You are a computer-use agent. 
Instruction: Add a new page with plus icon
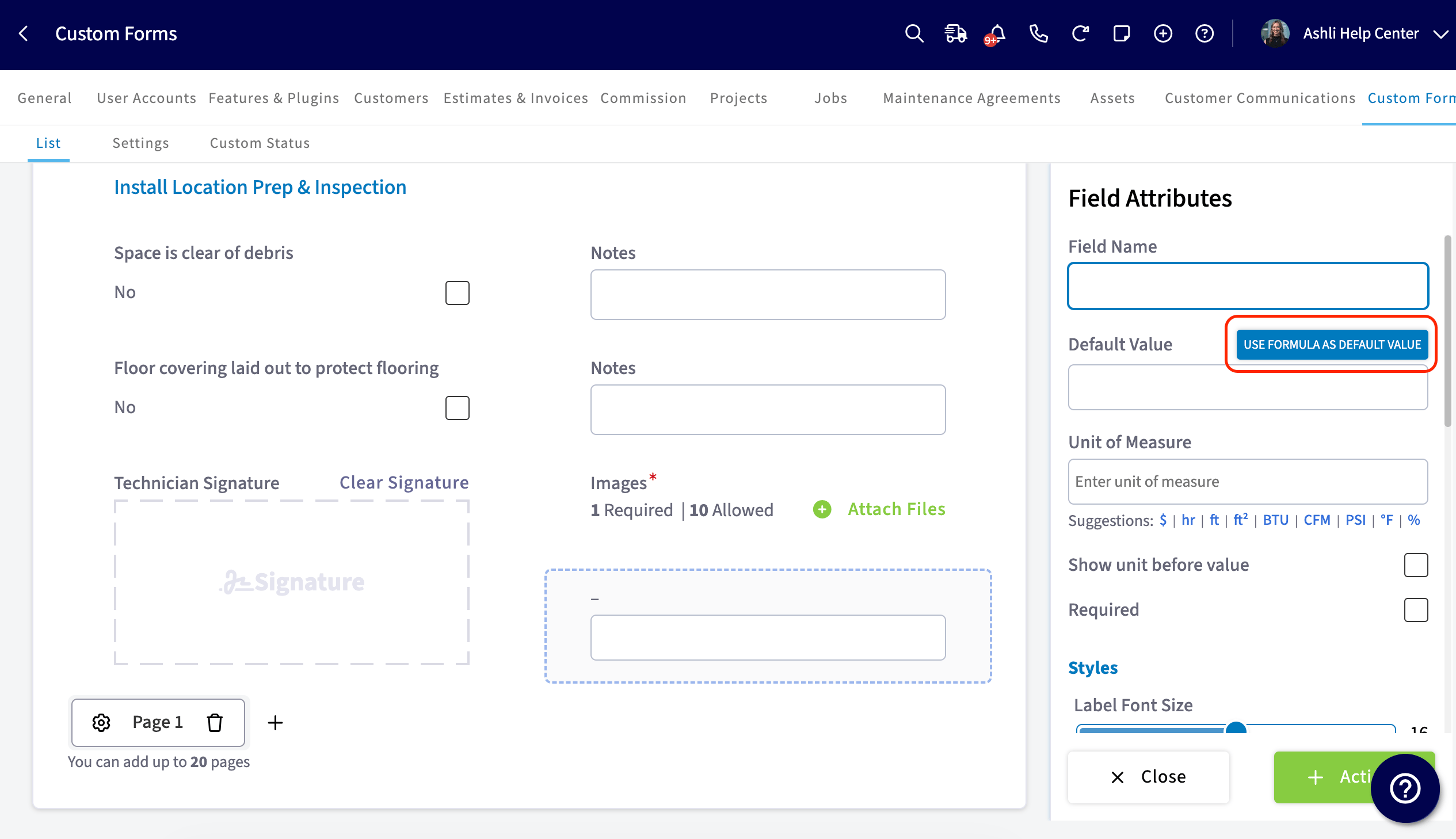276,722
